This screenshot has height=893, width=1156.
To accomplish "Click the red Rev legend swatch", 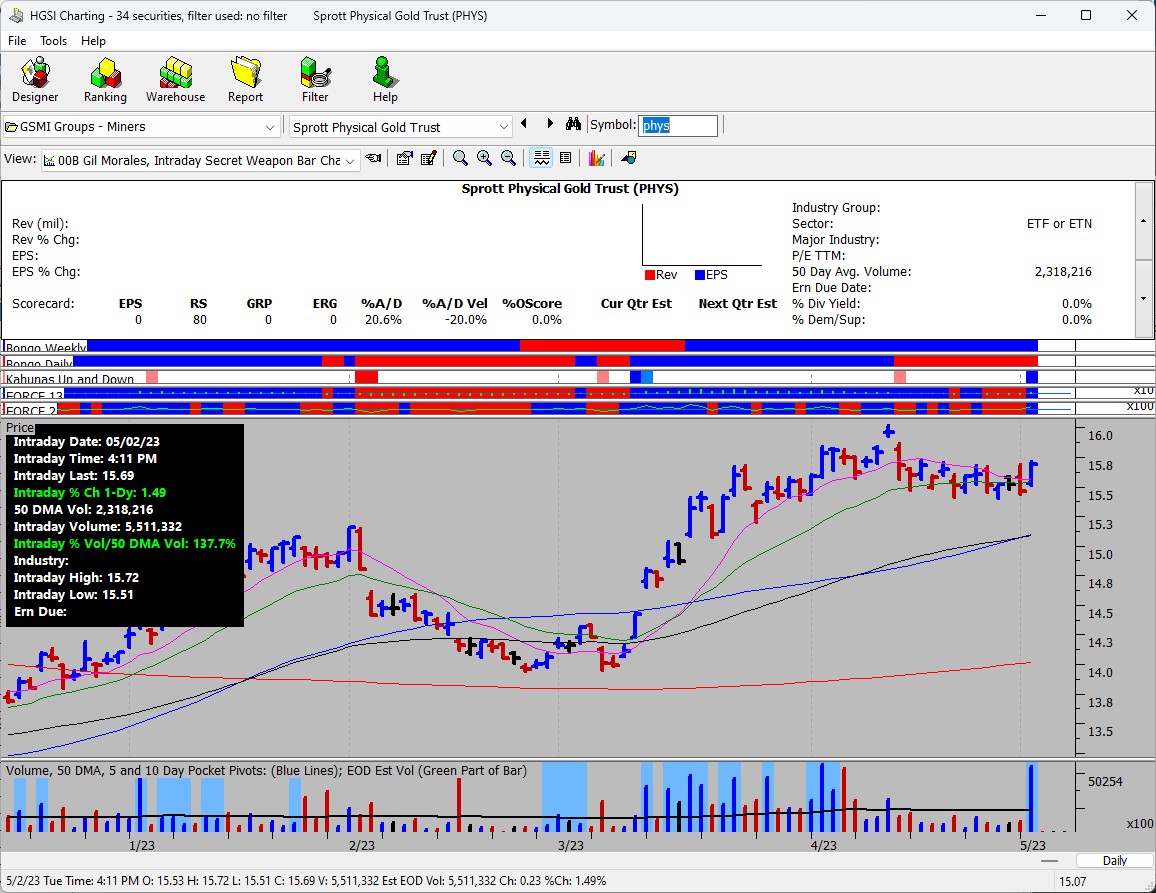I will (x=650, y=275).
